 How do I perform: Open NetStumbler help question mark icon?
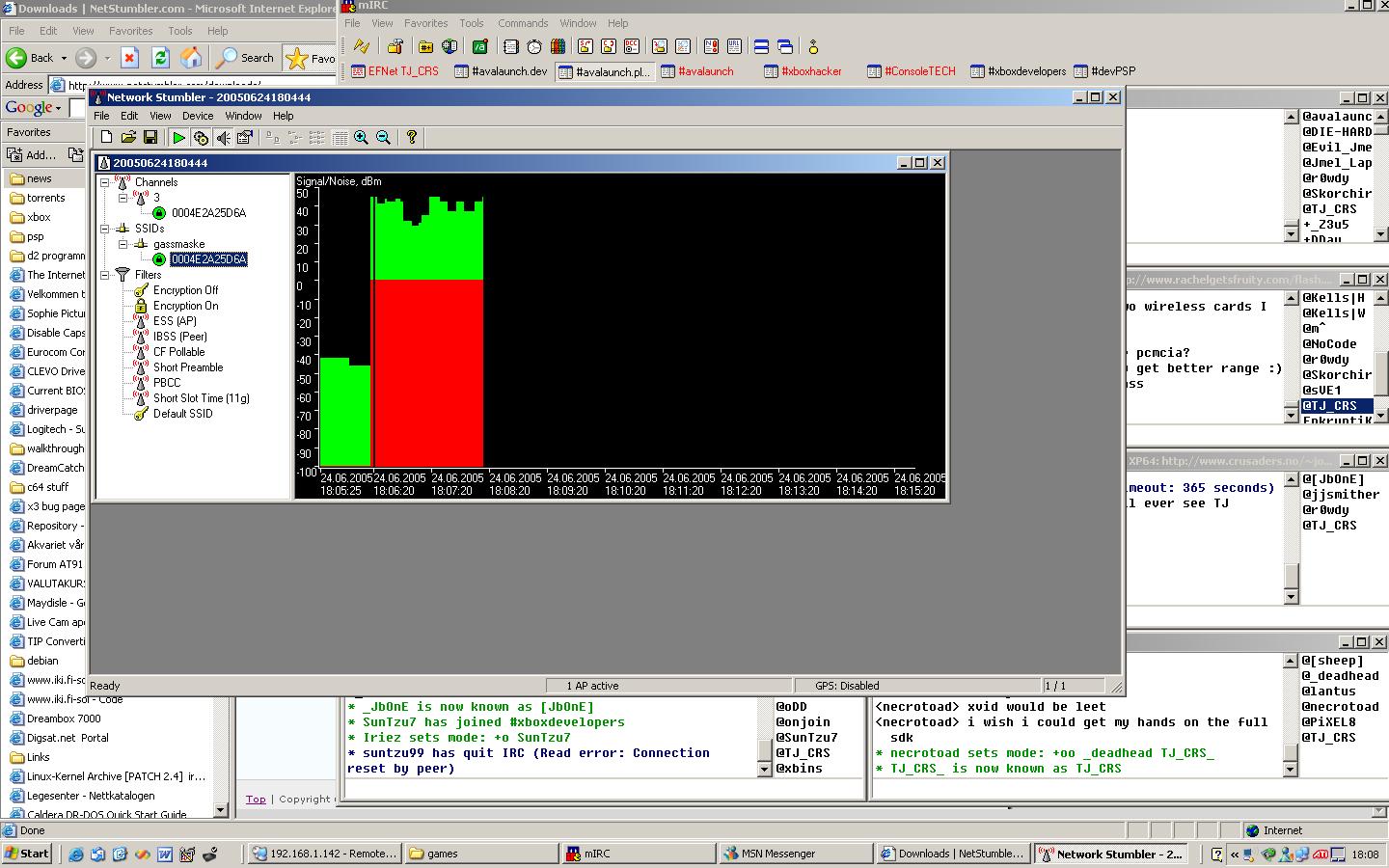412,138
